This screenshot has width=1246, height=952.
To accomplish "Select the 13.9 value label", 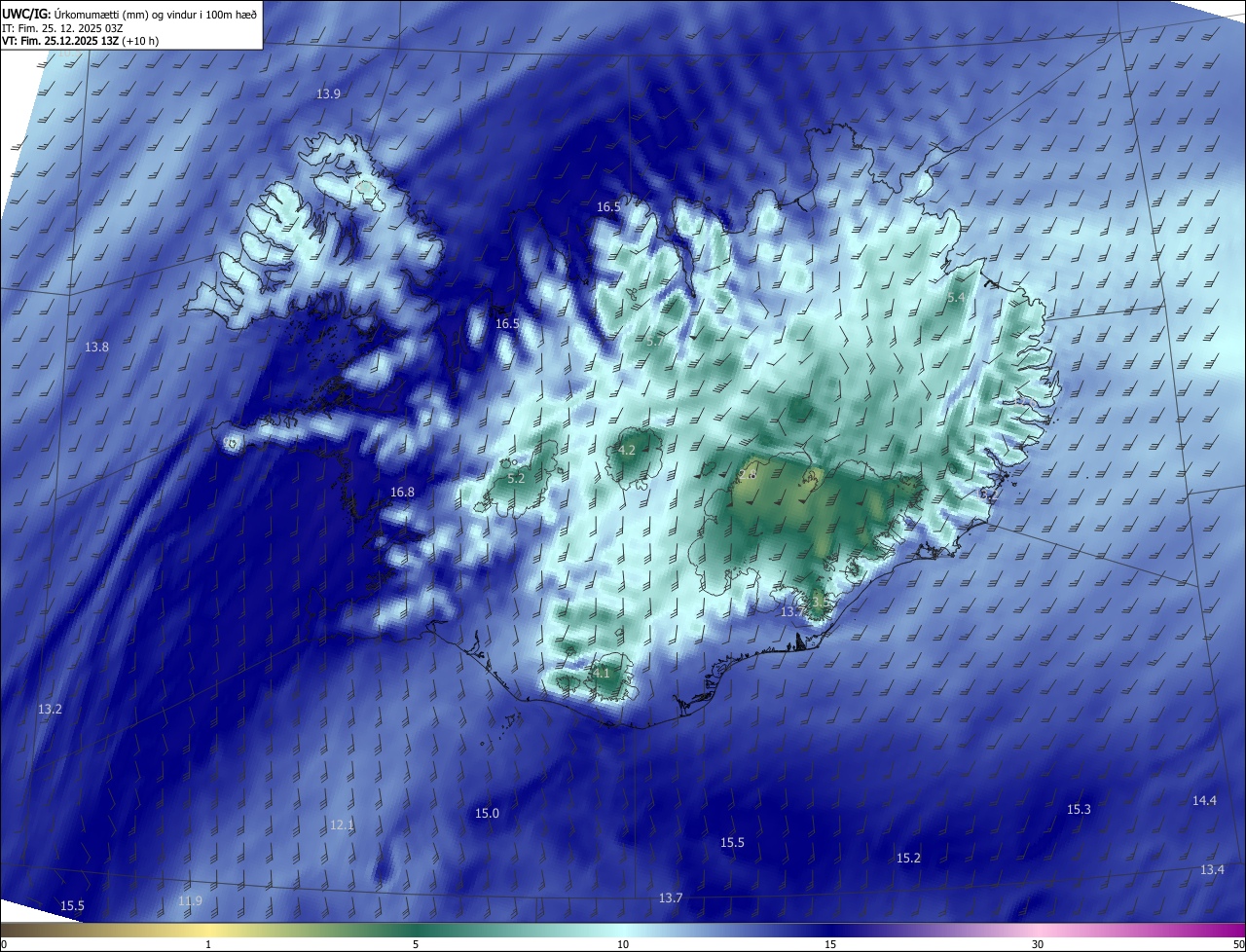I will pyautogui.click(x=328, y=94).
